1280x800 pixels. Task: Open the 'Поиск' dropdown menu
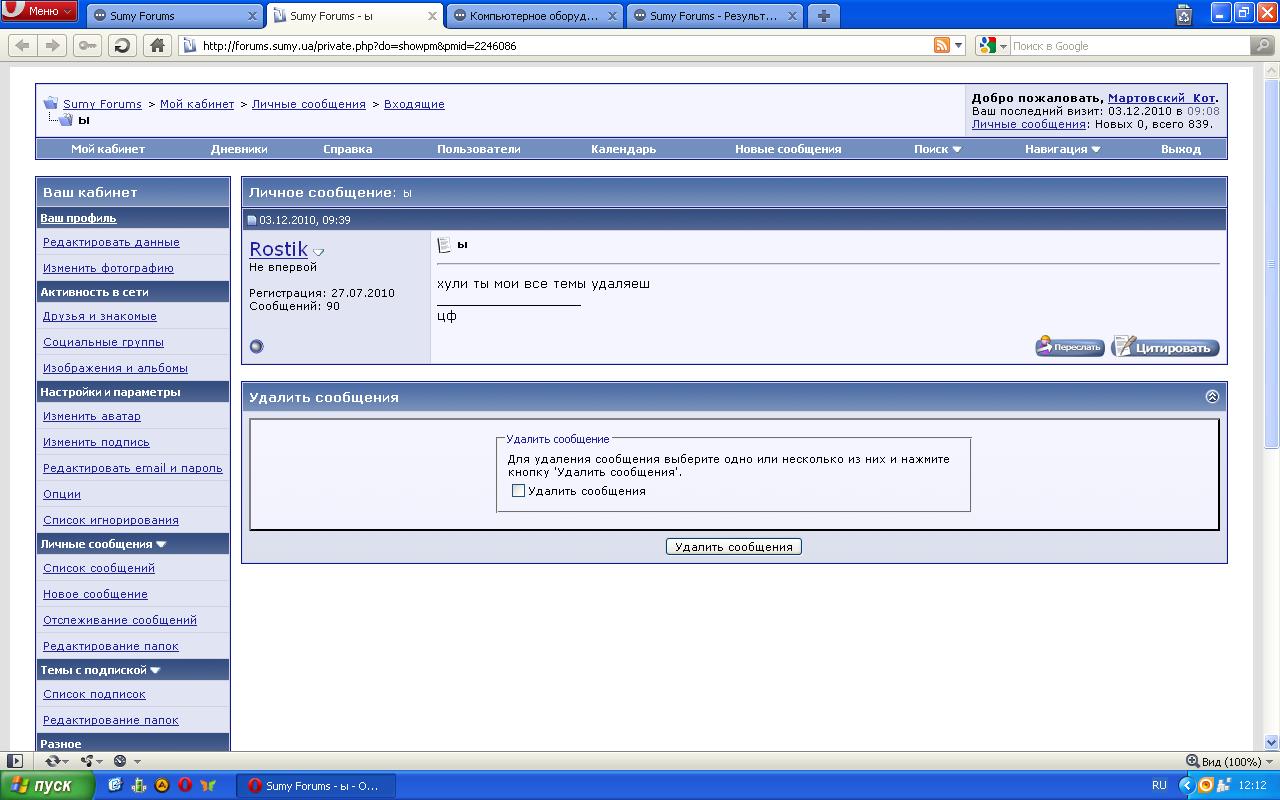[937, 149]
